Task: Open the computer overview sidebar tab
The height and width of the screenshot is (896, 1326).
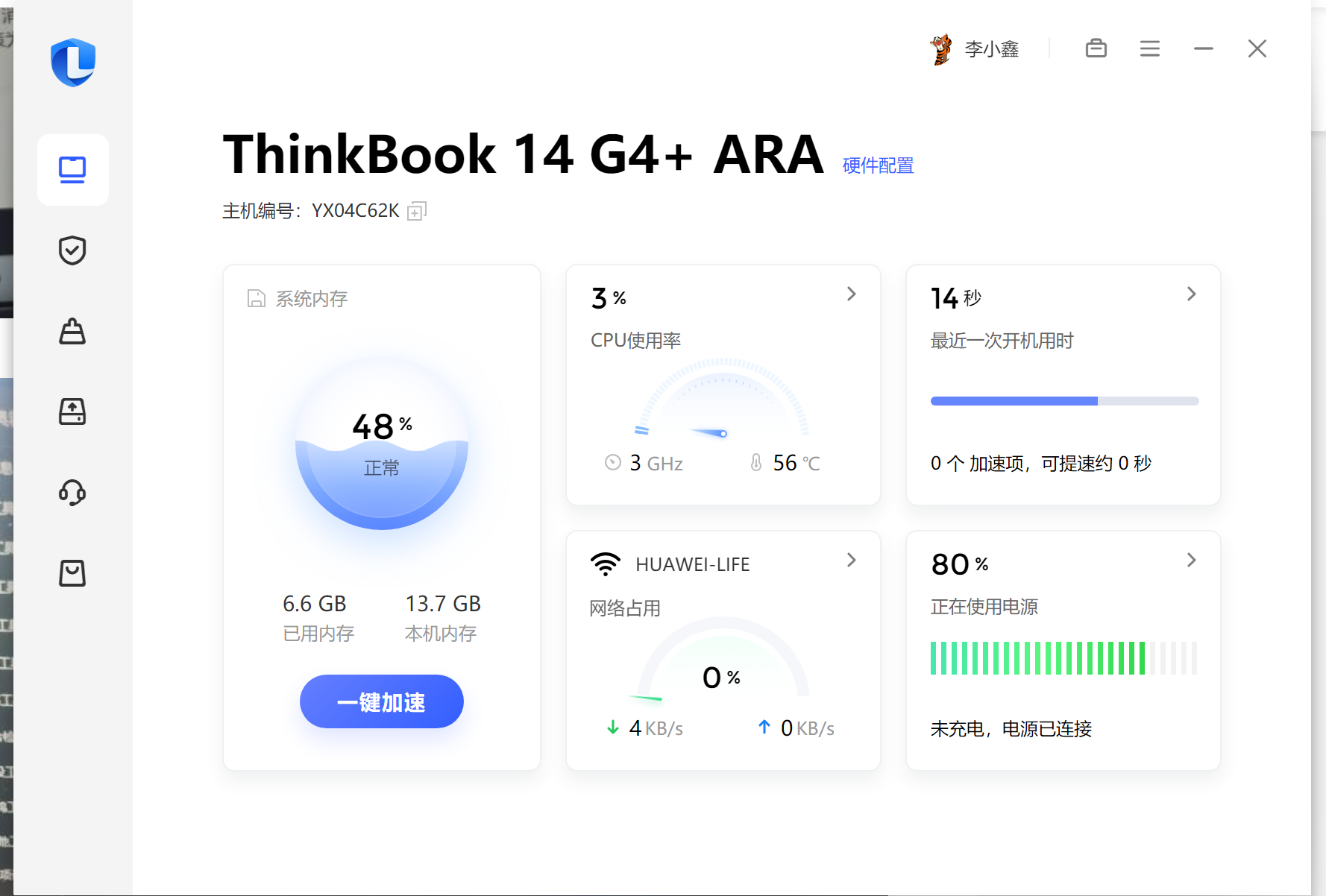Action: 73,170
